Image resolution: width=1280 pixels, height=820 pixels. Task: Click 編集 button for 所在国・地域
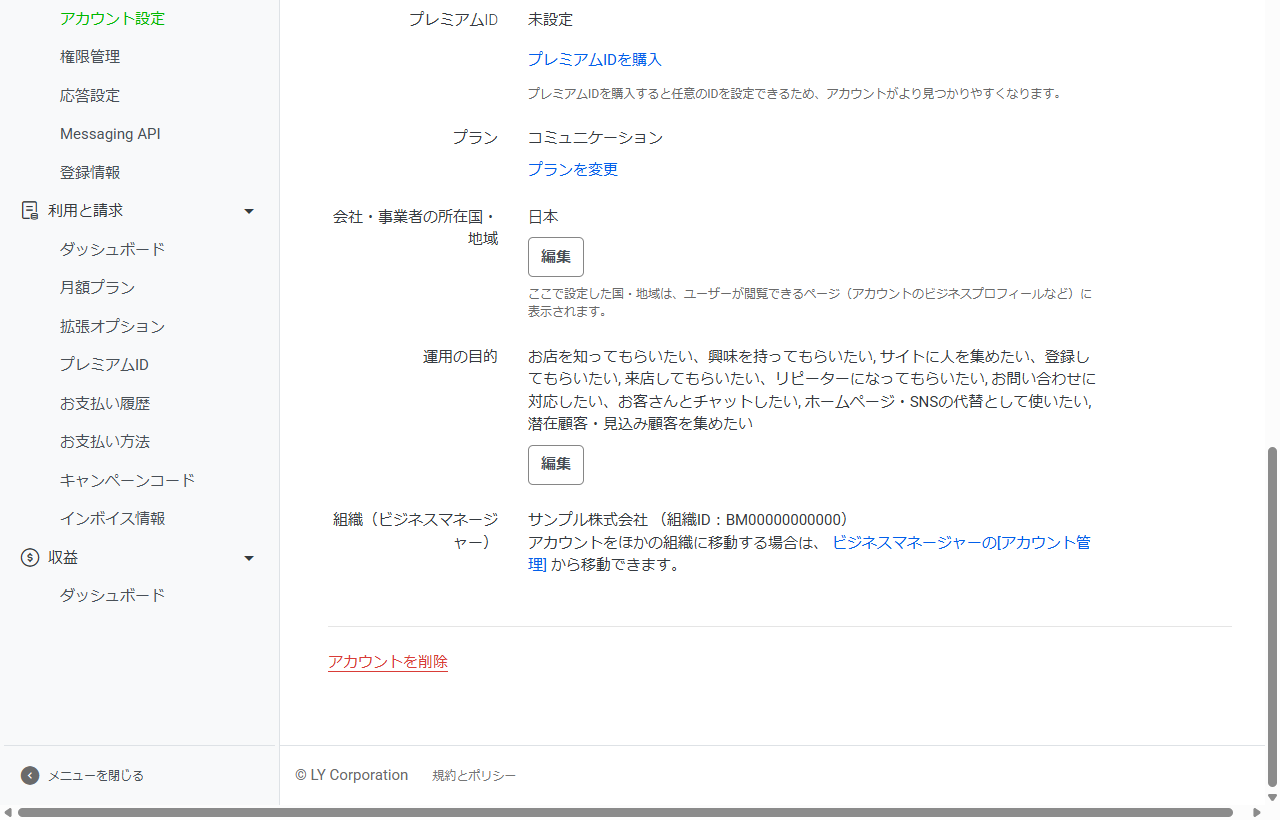556,257
